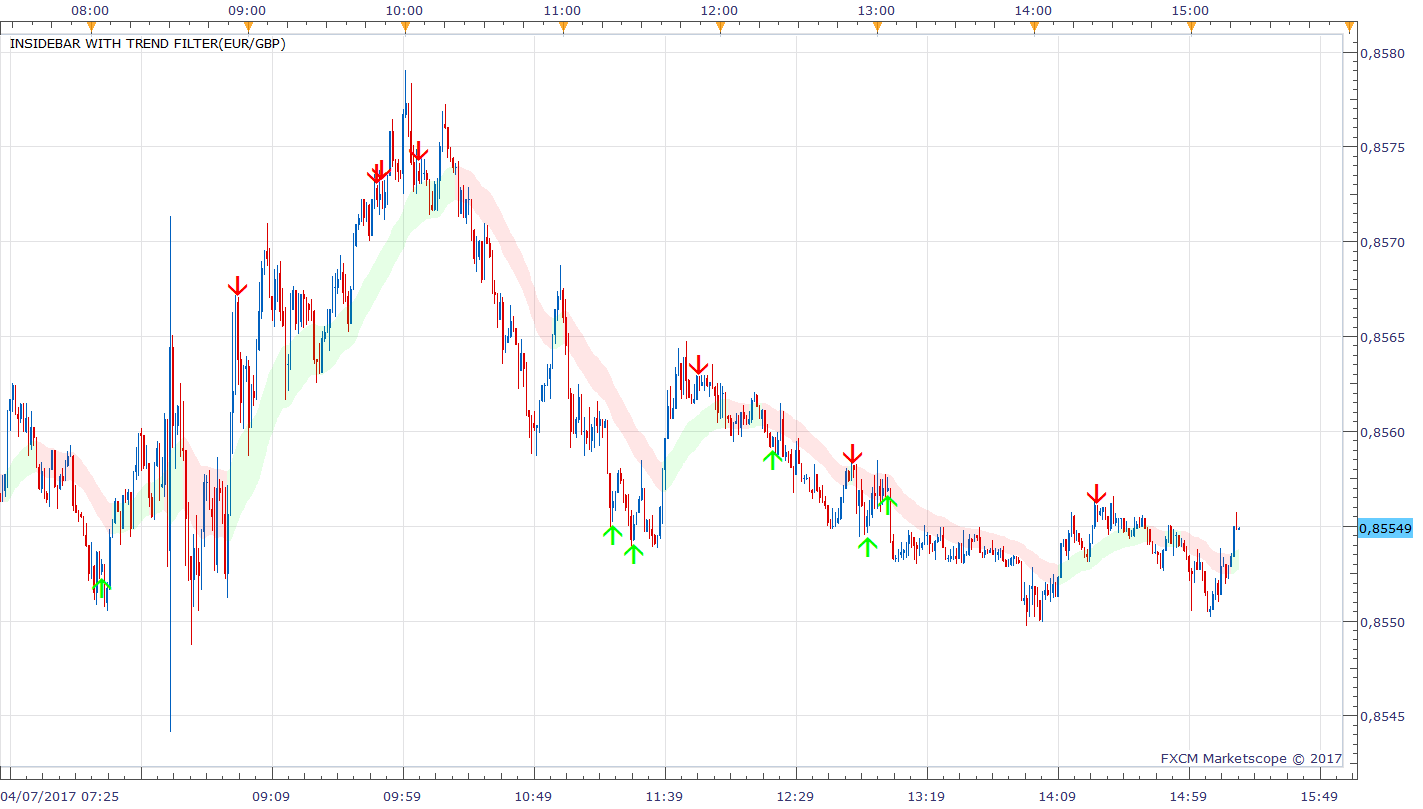Click the 13:19 time axis label
This screenshot has width=1423, height=809.
926,797
